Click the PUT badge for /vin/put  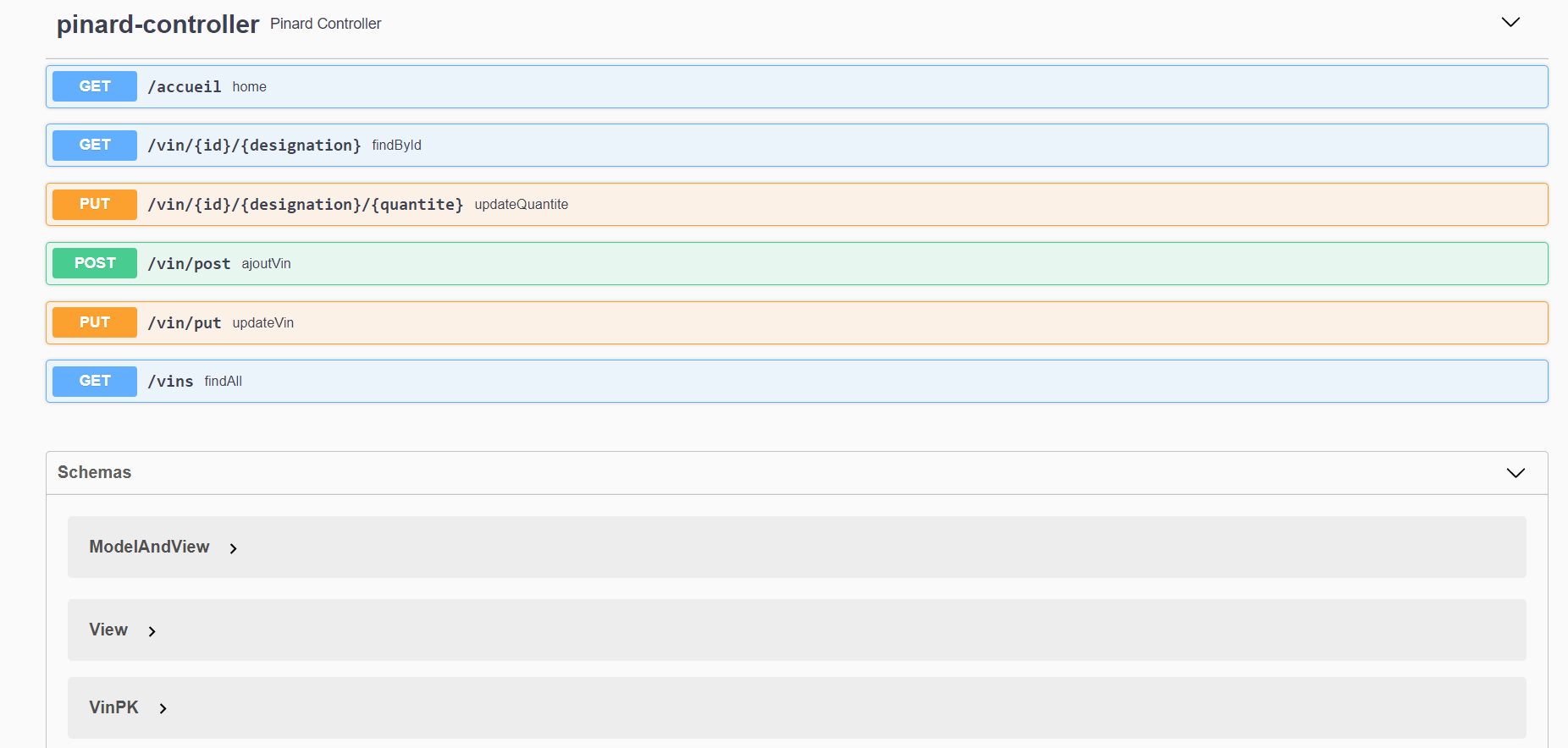(95, 323)
